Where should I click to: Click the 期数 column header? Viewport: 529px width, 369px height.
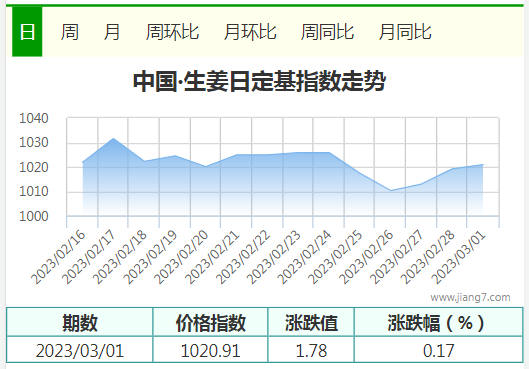pos(80,323)
